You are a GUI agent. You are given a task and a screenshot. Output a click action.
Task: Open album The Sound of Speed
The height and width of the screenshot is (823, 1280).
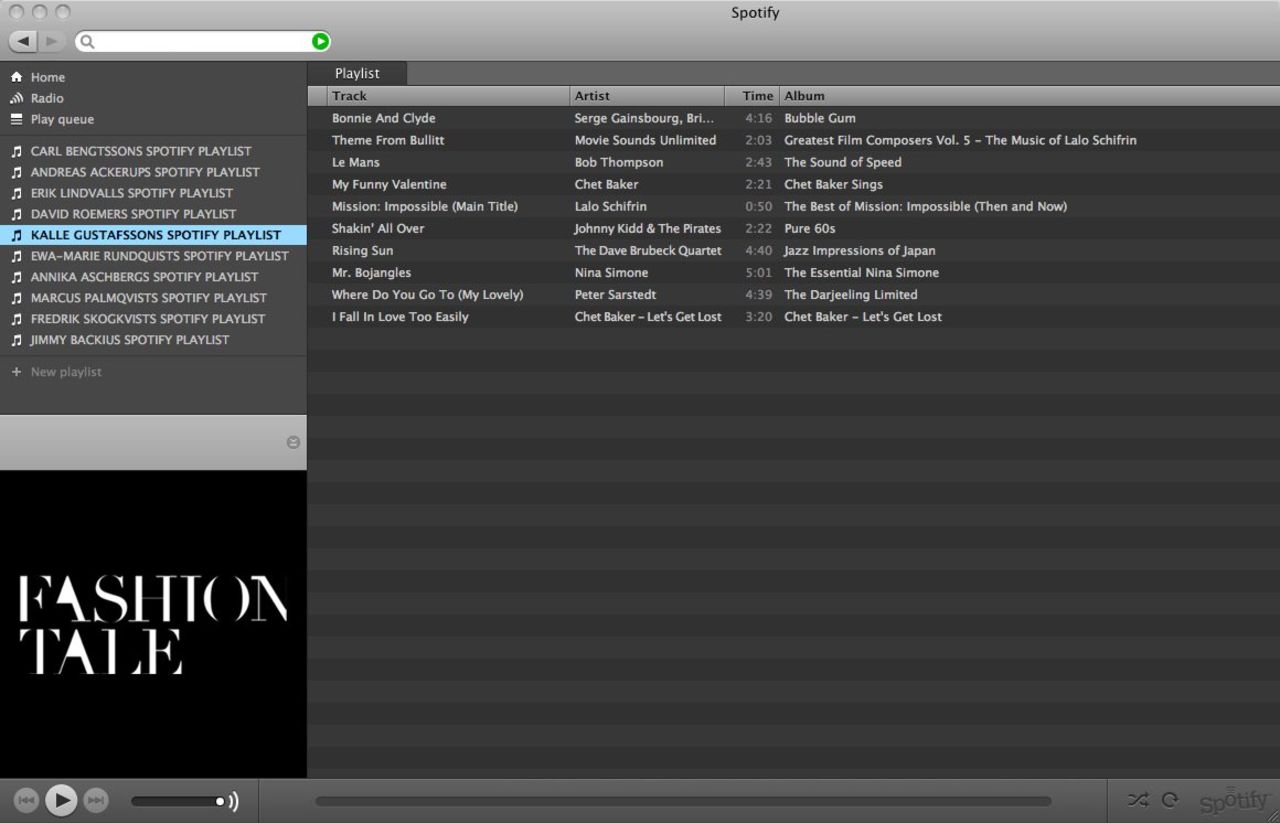843,162
